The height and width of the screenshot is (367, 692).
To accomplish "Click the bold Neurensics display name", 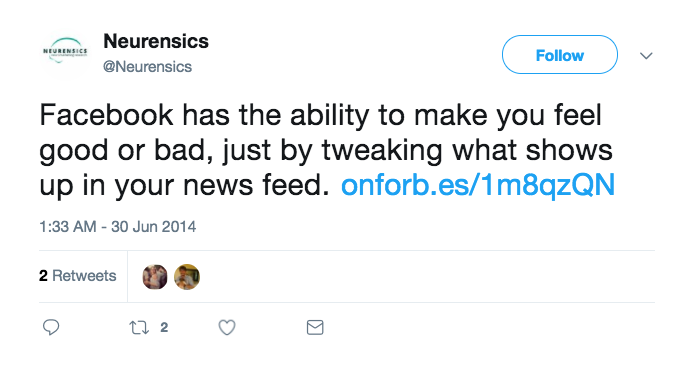I will (x=156, y=41).
